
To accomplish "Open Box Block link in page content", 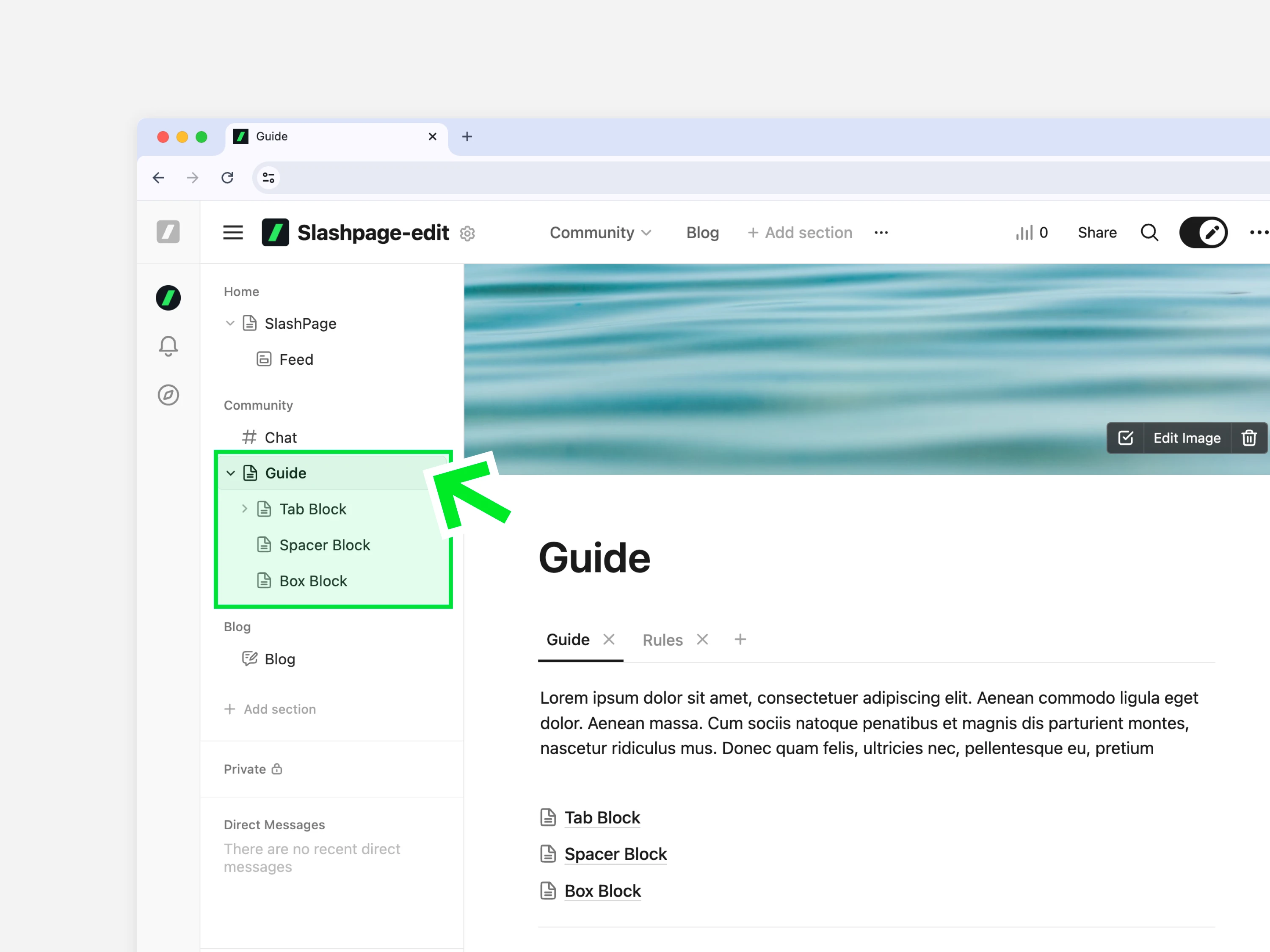I will click(x=603, y=891).
